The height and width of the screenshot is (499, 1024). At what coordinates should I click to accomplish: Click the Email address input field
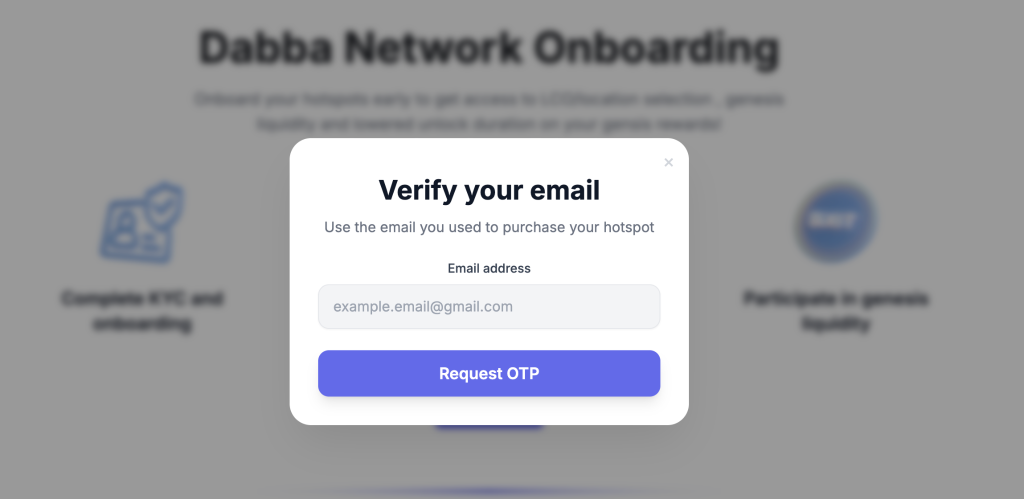[x=488, y=306]
